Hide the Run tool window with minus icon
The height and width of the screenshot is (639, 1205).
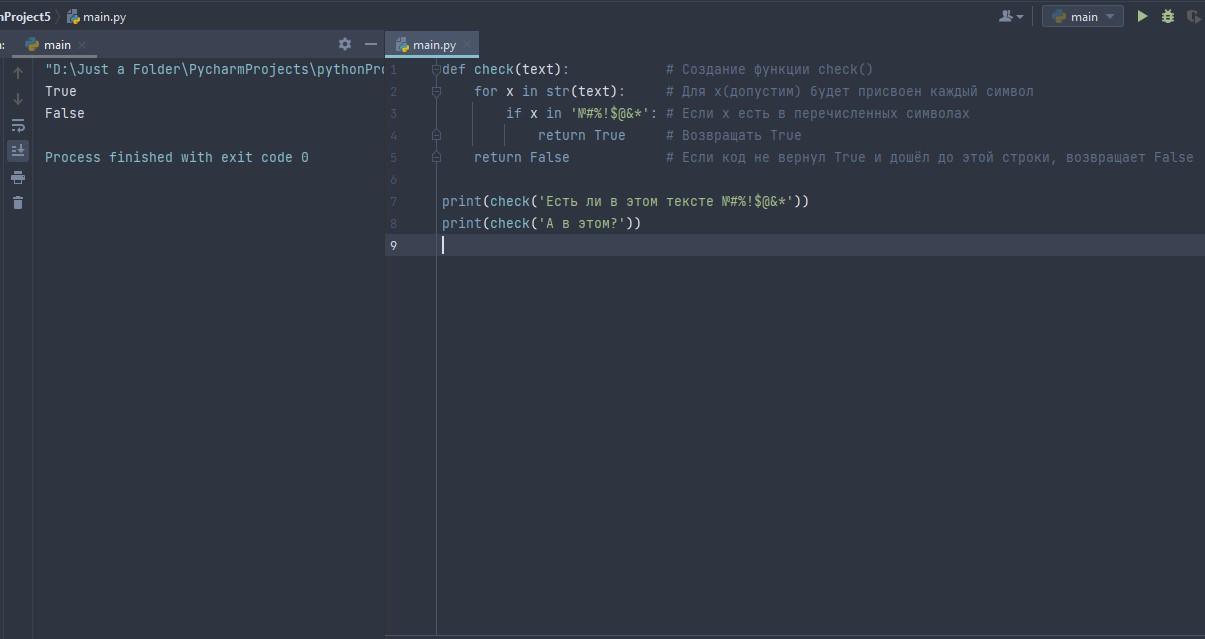click(x=371, y=44)
